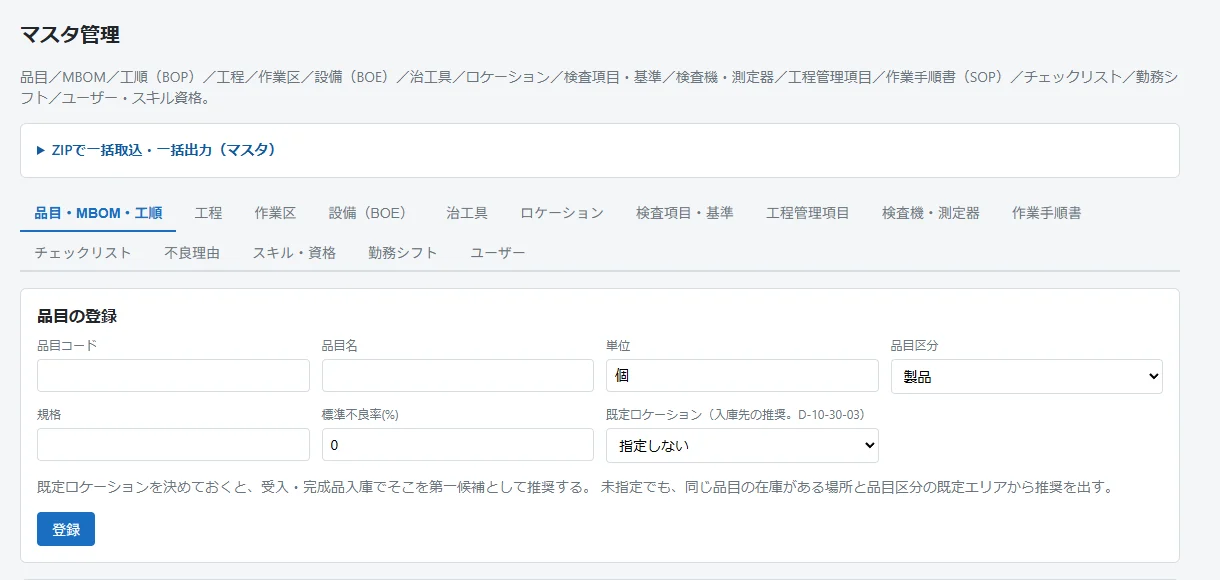Open the 既定ロケーション dropdown showing 指定しない
The height and width of the screenshot is (580, 1220).
point(742,446)
